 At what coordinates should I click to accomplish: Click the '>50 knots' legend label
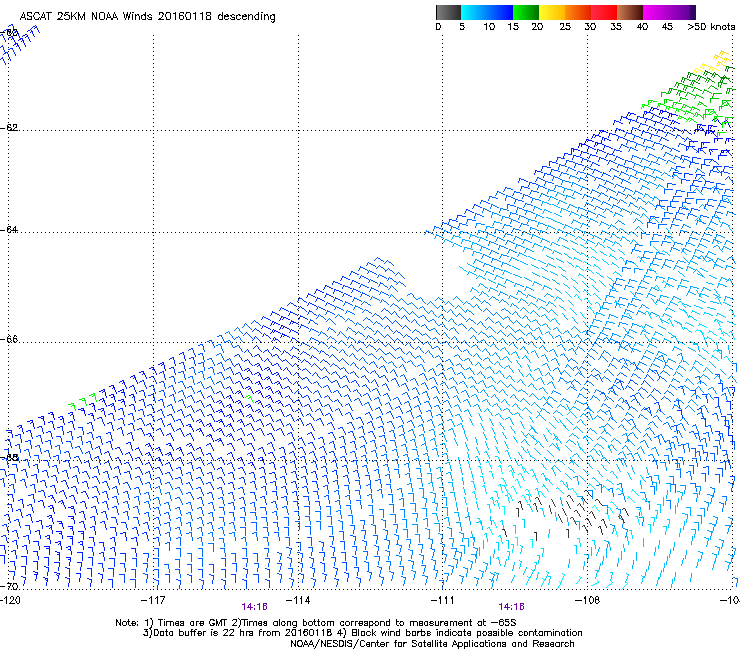[x=711, y=26]
